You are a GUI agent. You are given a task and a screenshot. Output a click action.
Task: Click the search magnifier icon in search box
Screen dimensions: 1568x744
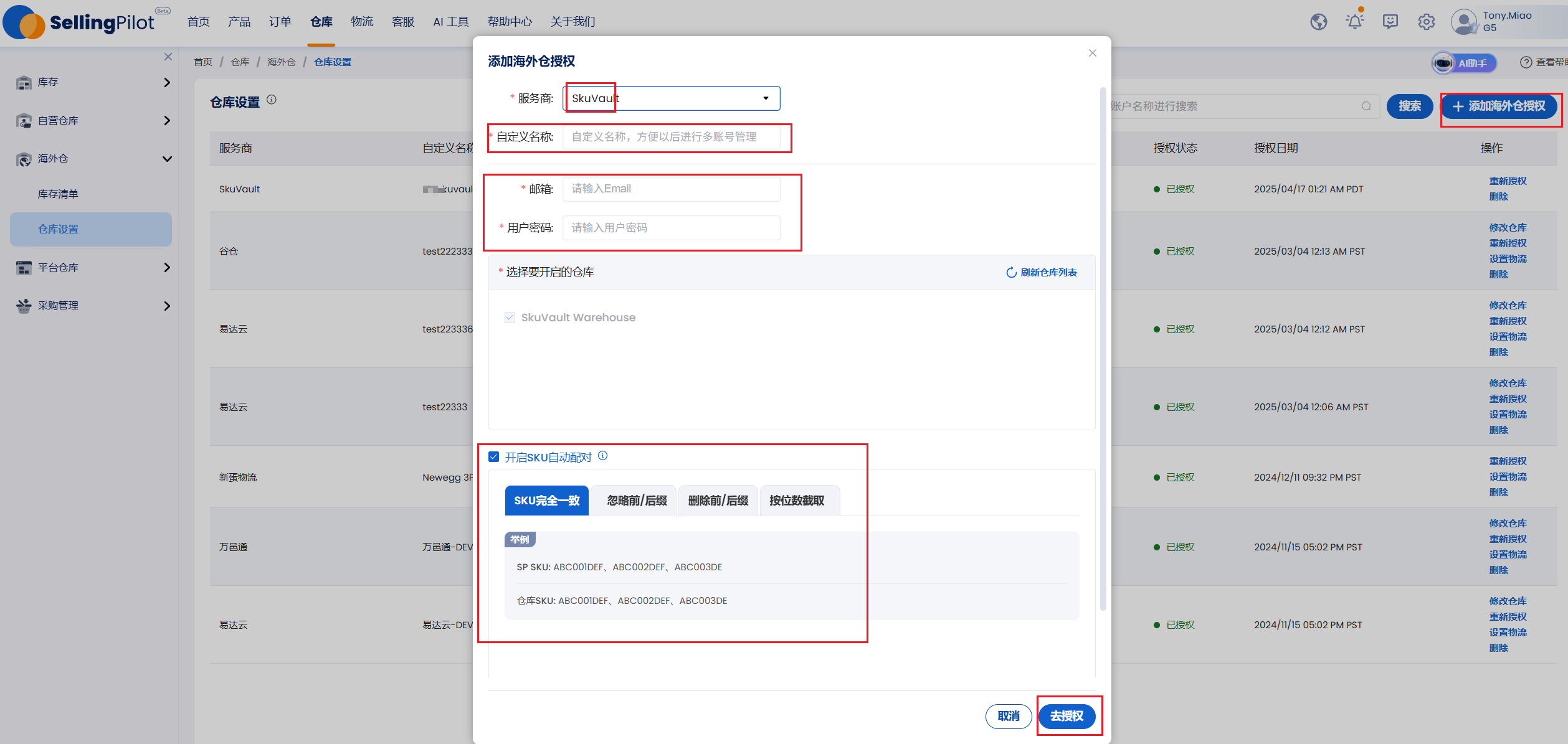[x=1366, y=106]
